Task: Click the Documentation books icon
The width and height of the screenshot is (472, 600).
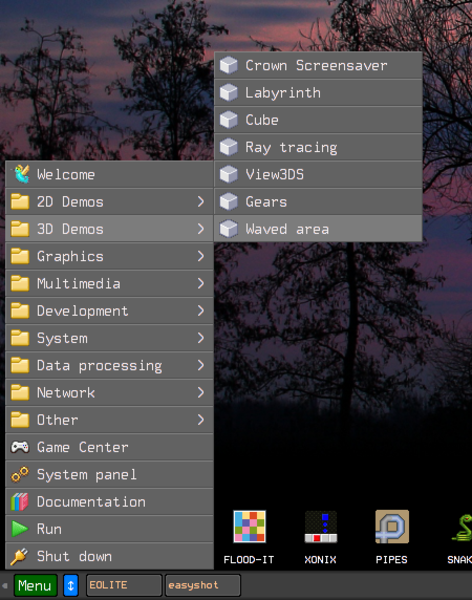Action: coord(20,502)
